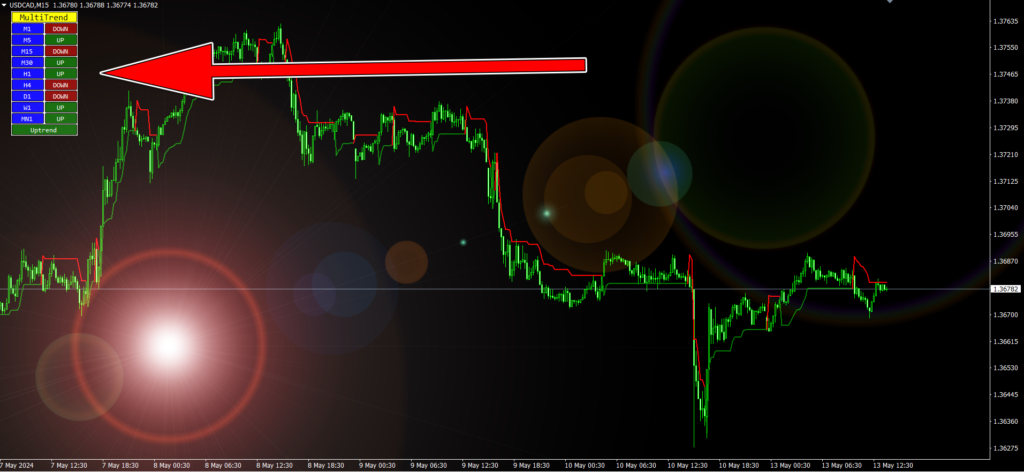Click the 13 May 12:30 time axis label
Viewport: 1024px width, 472px height.
tap(894, 465)
